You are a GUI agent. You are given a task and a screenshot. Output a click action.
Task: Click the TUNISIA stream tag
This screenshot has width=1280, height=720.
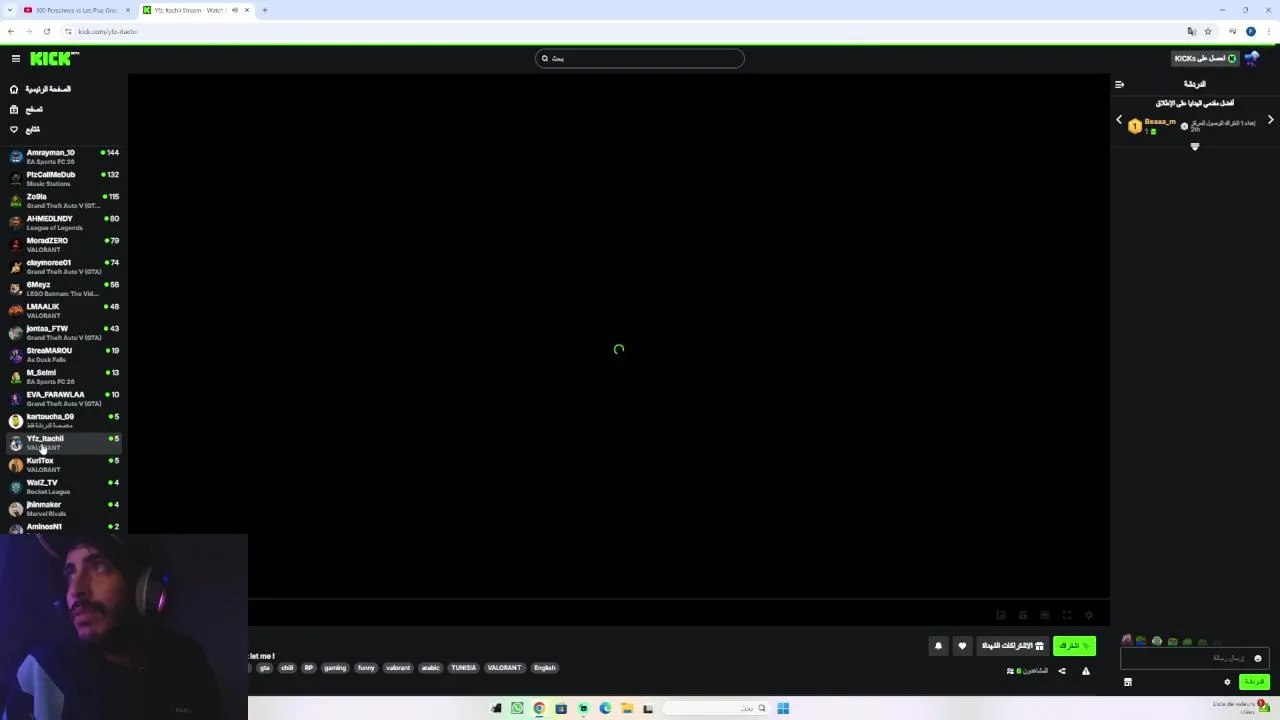[x=463, y=668]
